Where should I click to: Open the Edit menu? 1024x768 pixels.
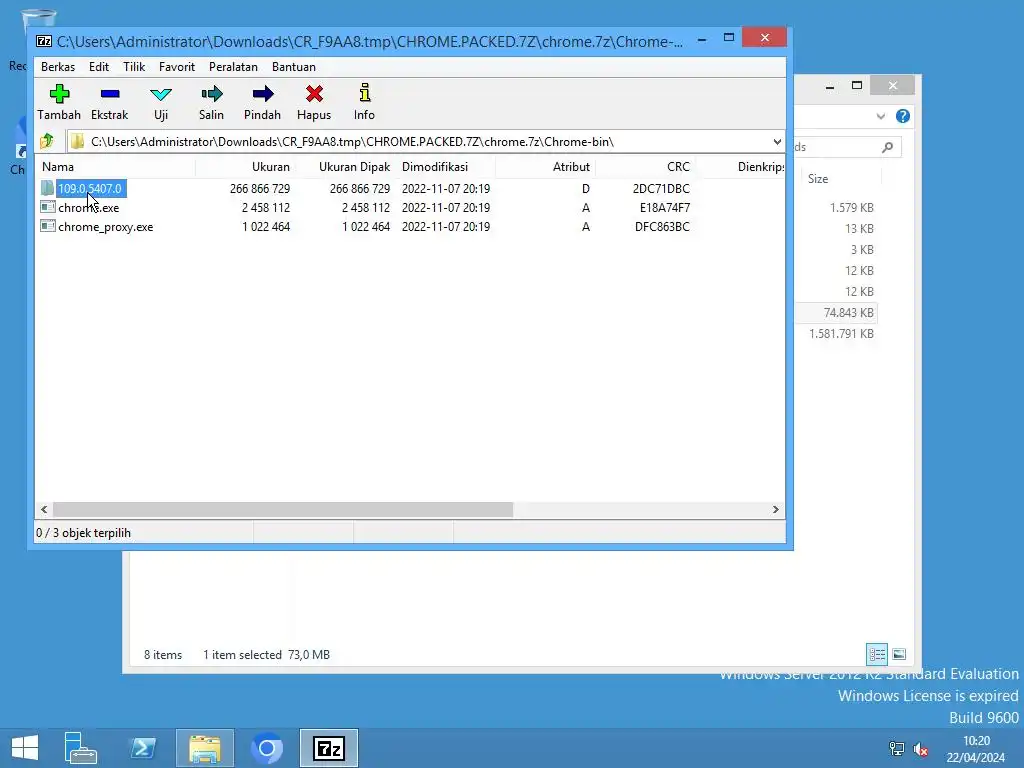click(x=99, y=67)
